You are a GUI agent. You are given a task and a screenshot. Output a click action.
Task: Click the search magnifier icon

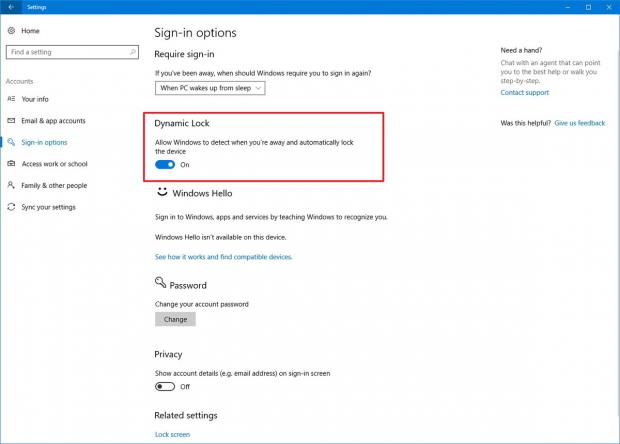click(132, 52)
